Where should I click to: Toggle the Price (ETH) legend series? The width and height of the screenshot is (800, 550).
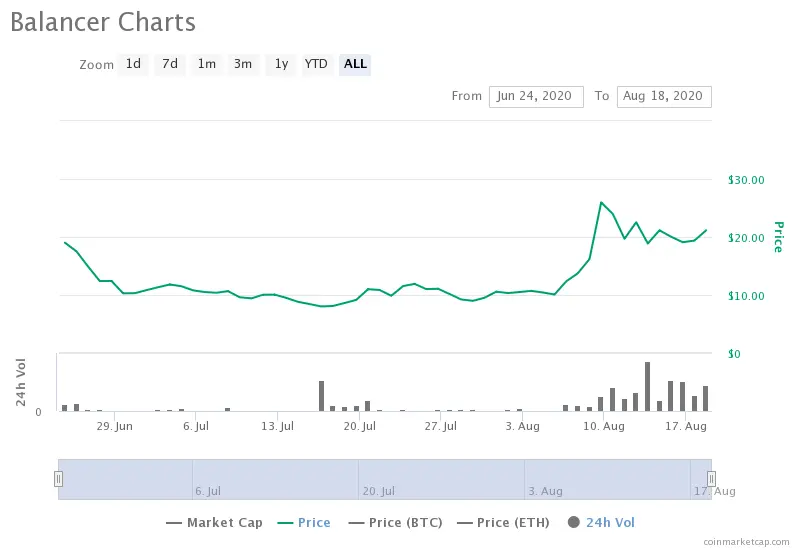[503, 522]
